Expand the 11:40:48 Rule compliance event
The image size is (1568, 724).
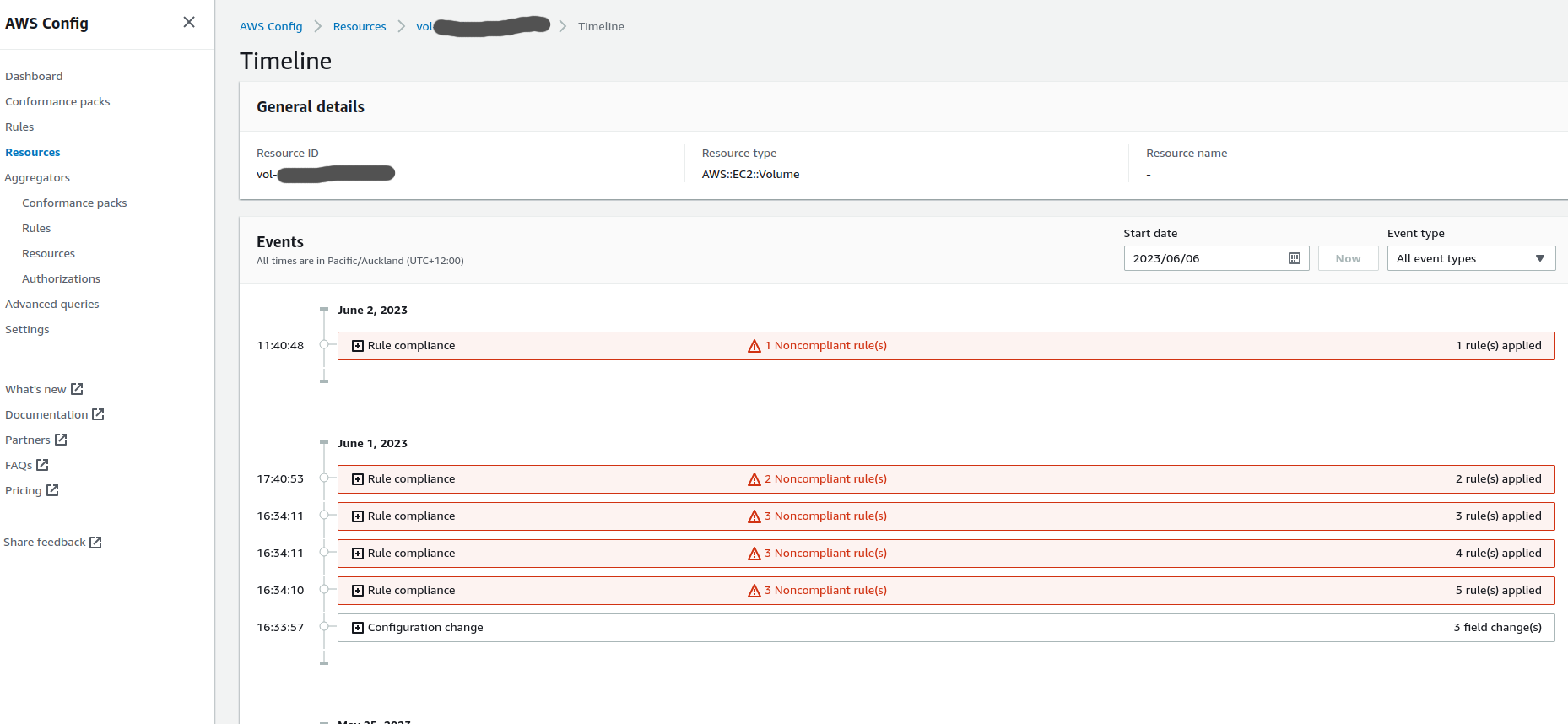[358, 346]
